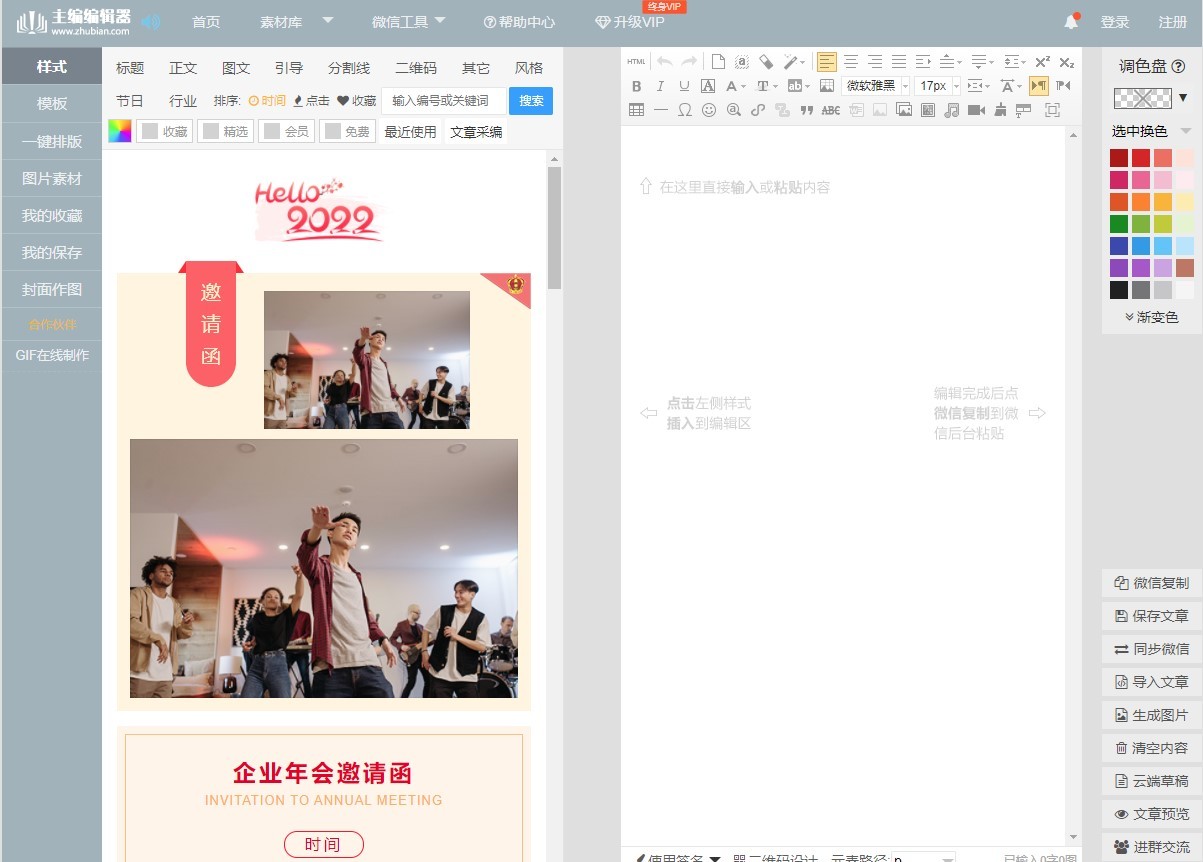Expand the 微信工具 menu
This screenshot has height=862, width=1203.
pyautogui.click(x=408, y=22)
